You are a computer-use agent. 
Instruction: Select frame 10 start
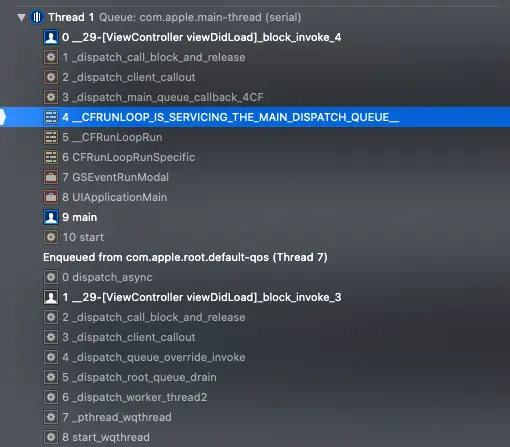pos(83,237)
